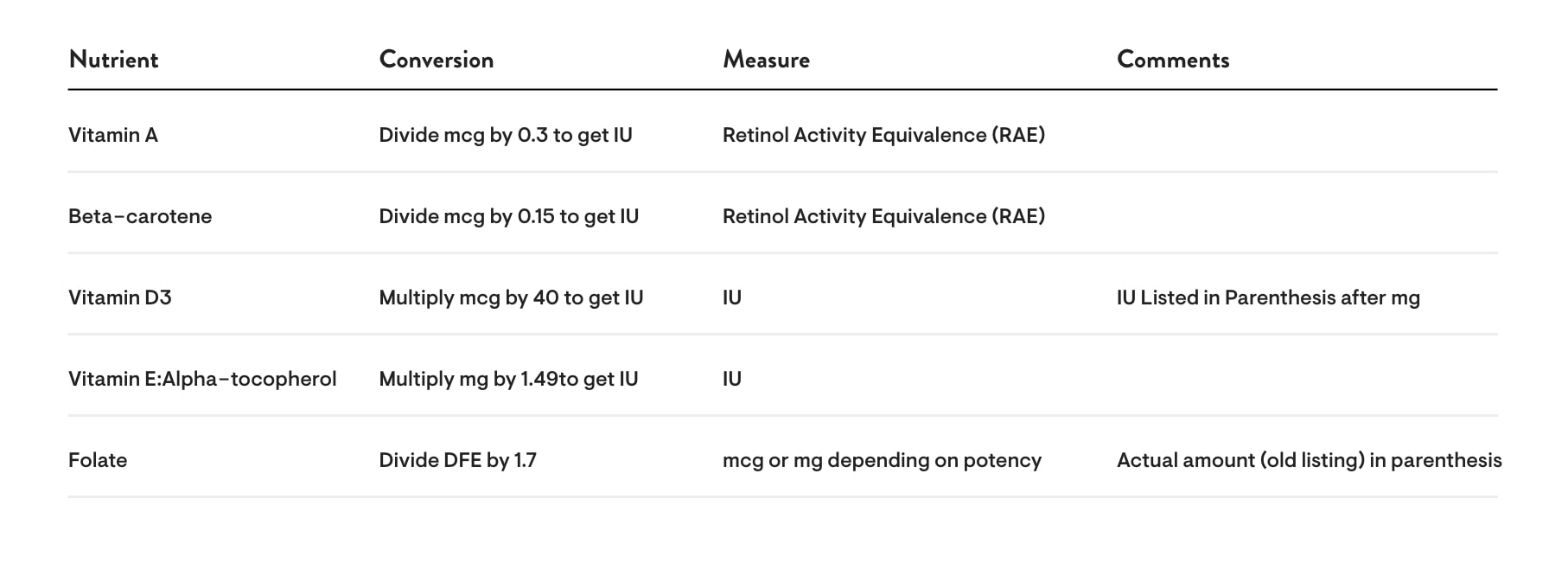Click 'mcg or mg depending on potency'
This screenshot has width=1568, height=563.
[882, 460]
